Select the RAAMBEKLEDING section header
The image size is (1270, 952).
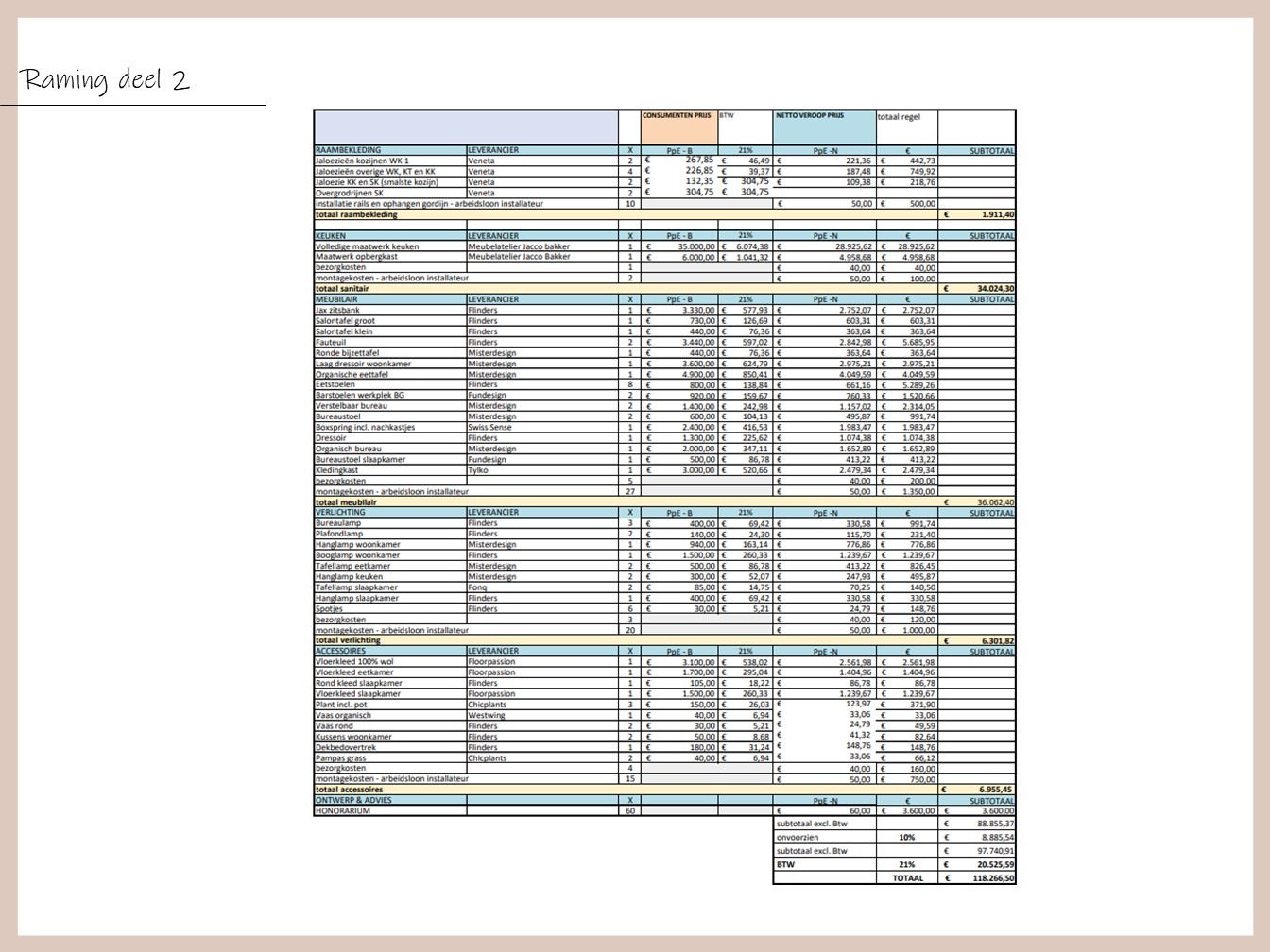(x=390, y=150)
